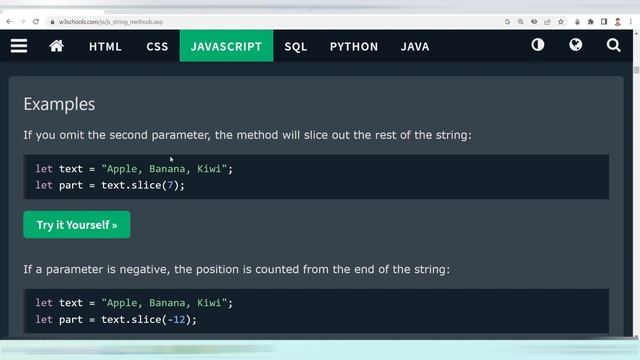Open the PYTHON tutorial tab
This screenshot has width=640, height=360.
(354, 47)
